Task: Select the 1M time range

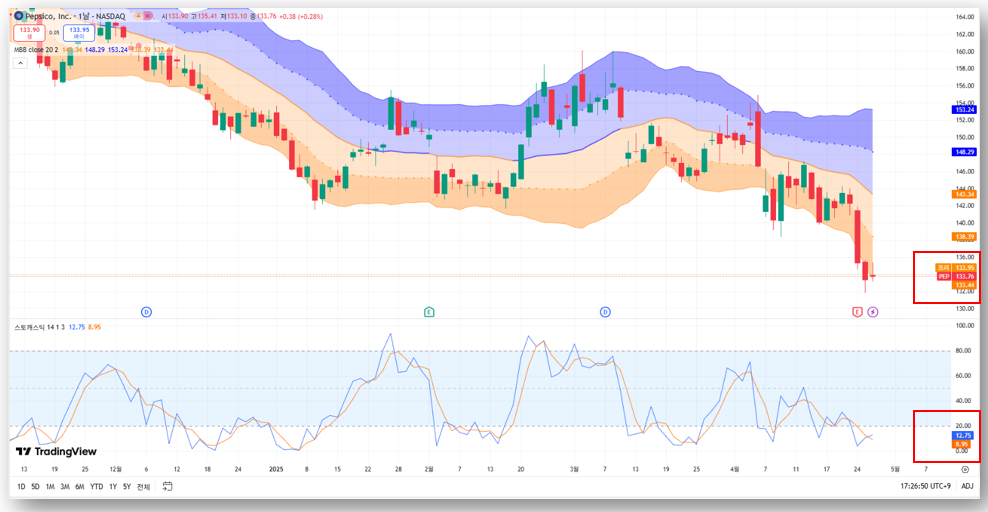Action: [x=50, y=487]
